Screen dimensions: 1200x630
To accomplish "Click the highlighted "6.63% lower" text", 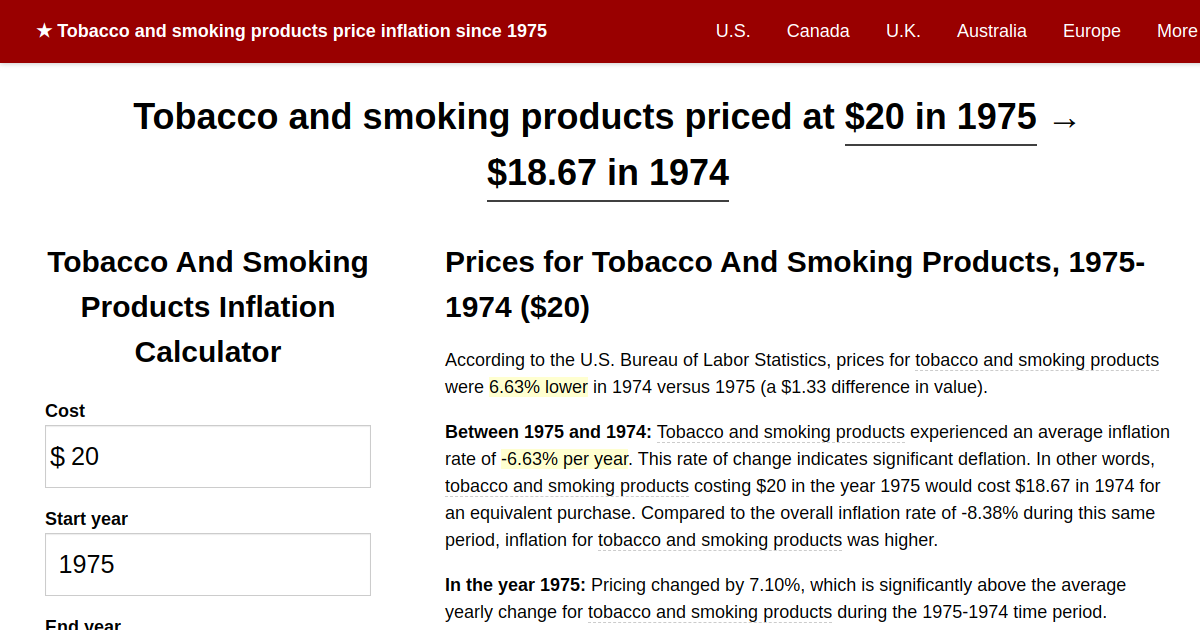I will coord(538,386).
